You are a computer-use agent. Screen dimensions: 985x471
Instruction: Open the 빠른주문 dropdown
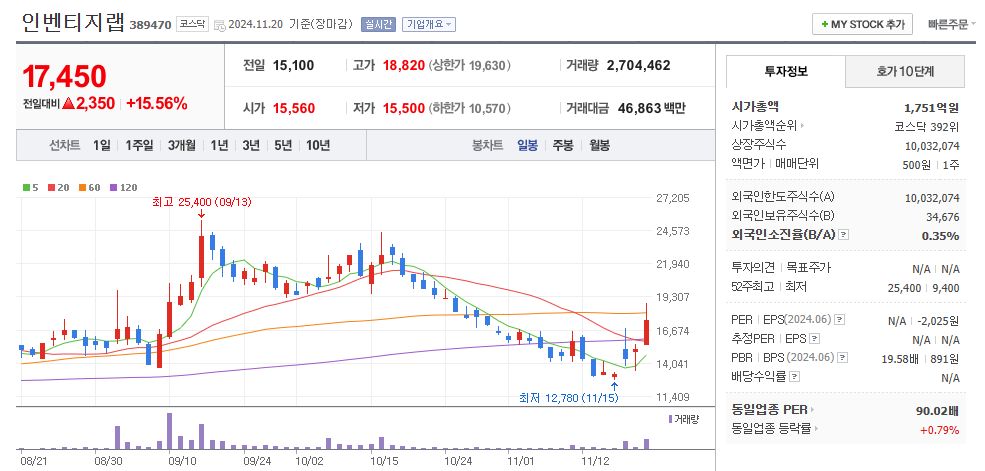[952, 24]
